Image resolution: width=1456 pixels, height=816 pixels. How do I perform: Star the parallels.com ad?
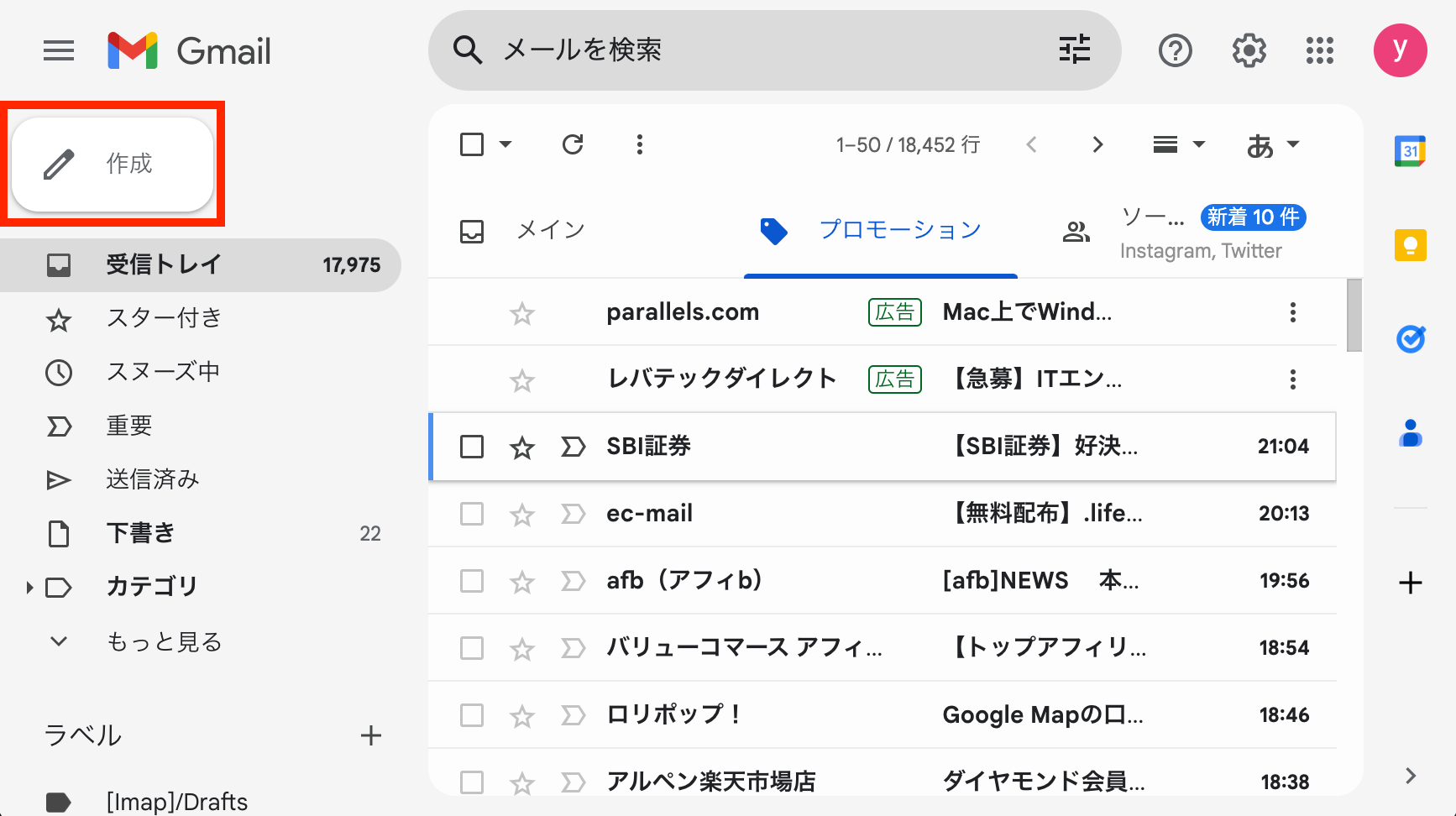522,313
